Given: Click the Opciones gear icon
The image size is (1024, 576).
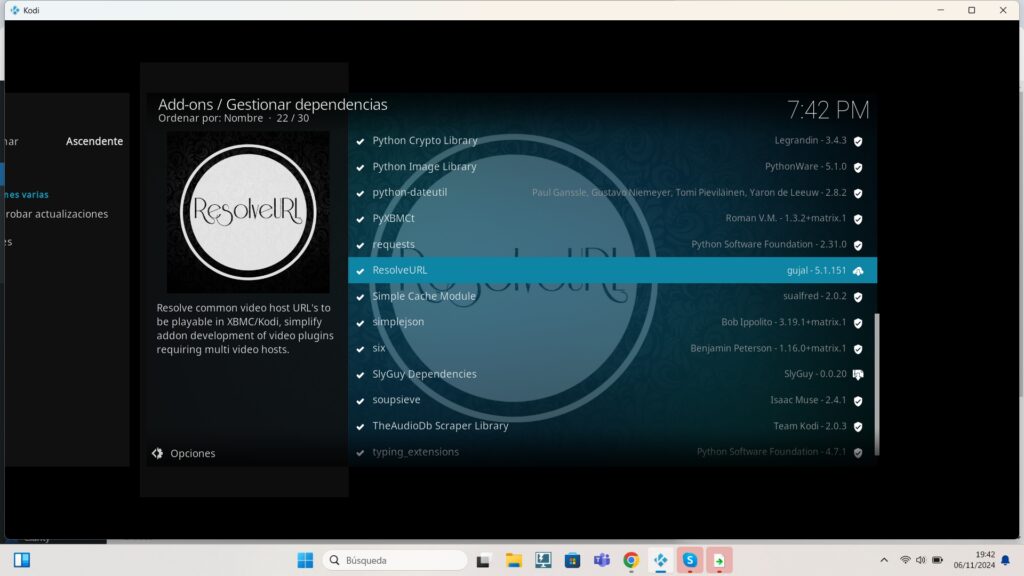Looking at the screenshot, I should tap(157, 453).
